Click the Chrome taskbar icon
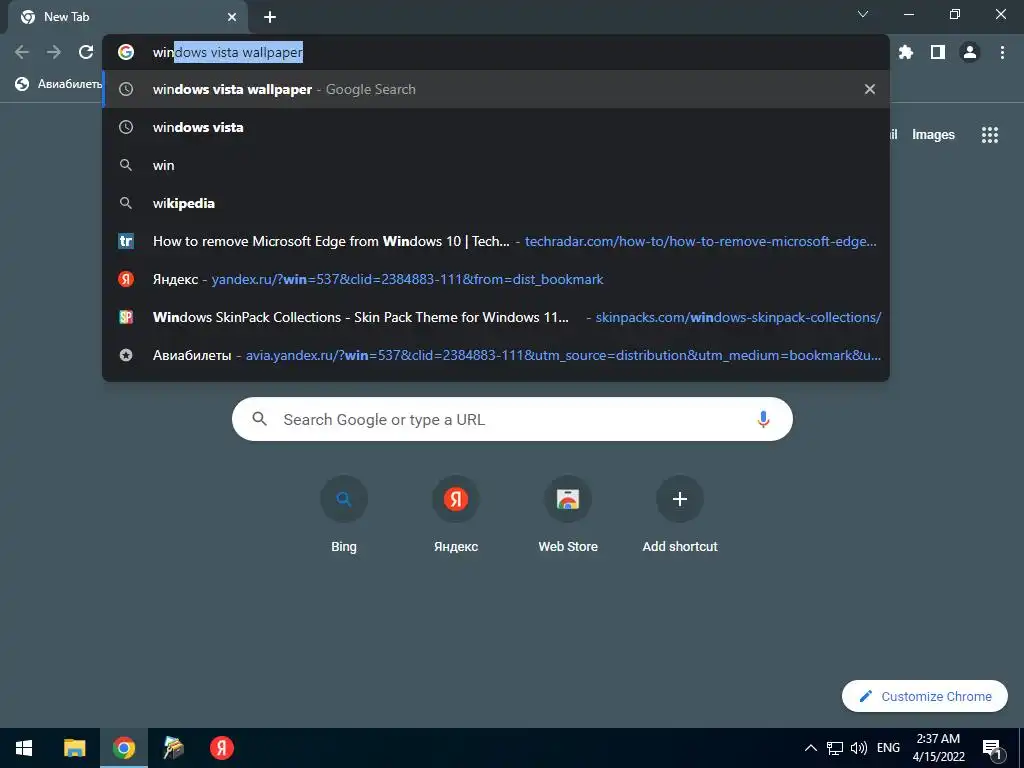Image resolution: width=1024 pixels, height=768 pixels. 123,748
